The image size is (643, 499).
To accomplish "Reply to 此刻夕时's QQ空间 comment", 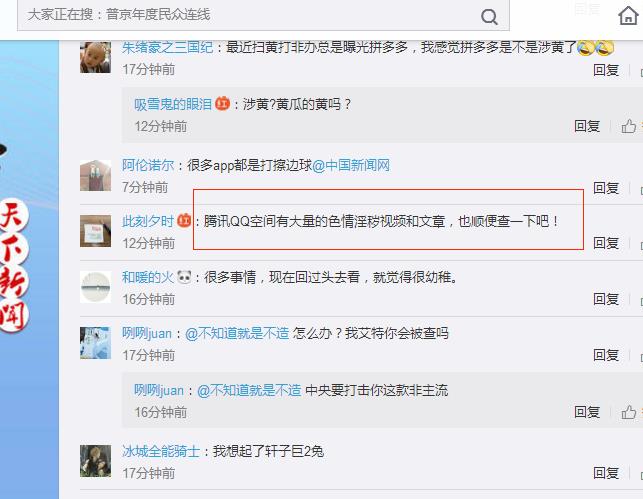I will 606,243.
